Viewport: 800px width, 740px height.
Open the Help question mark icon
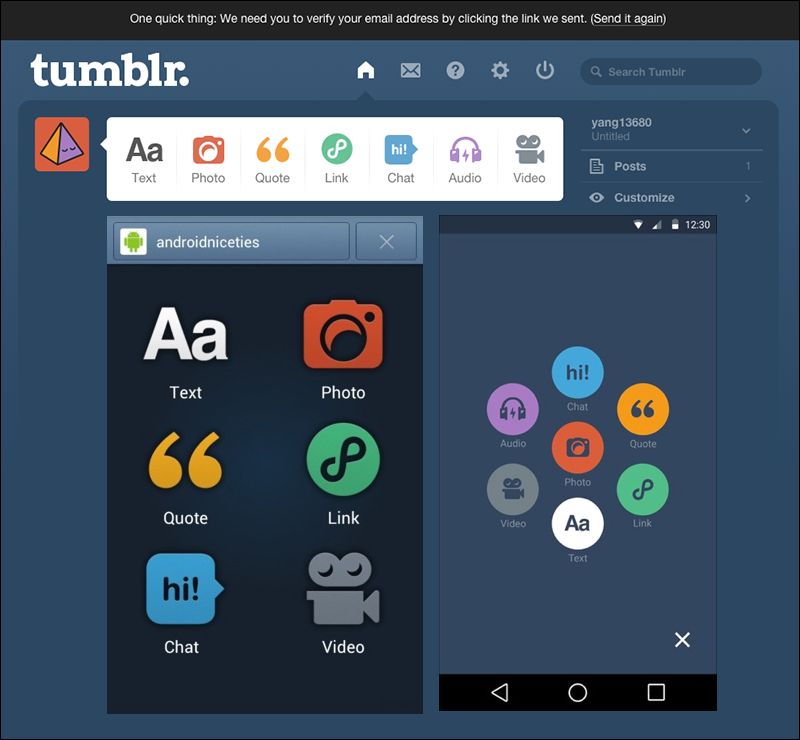(x=455, y=71)
